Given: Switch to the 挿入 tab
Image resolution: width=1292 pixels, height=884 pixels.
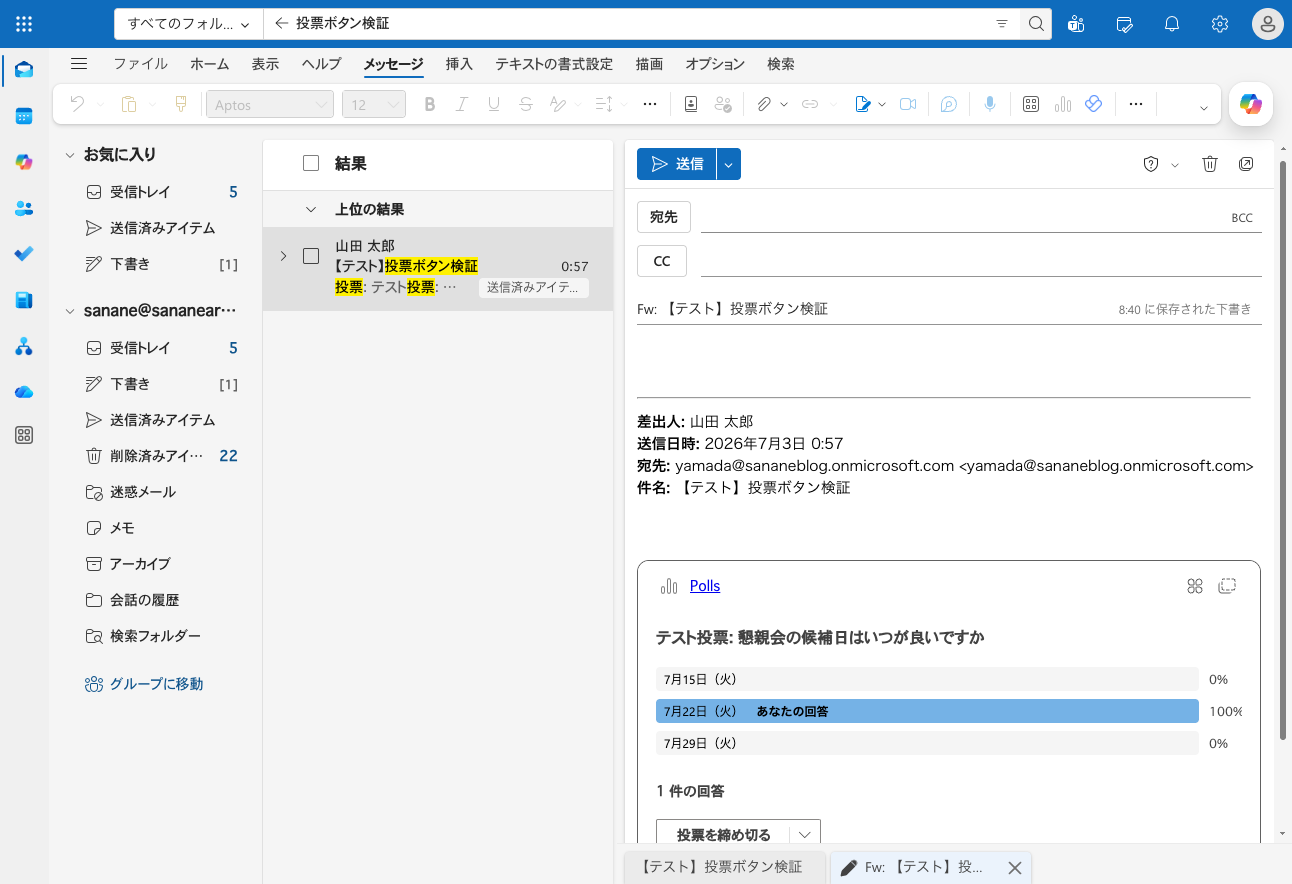Looking at the screenshot, I should [459, 64].
